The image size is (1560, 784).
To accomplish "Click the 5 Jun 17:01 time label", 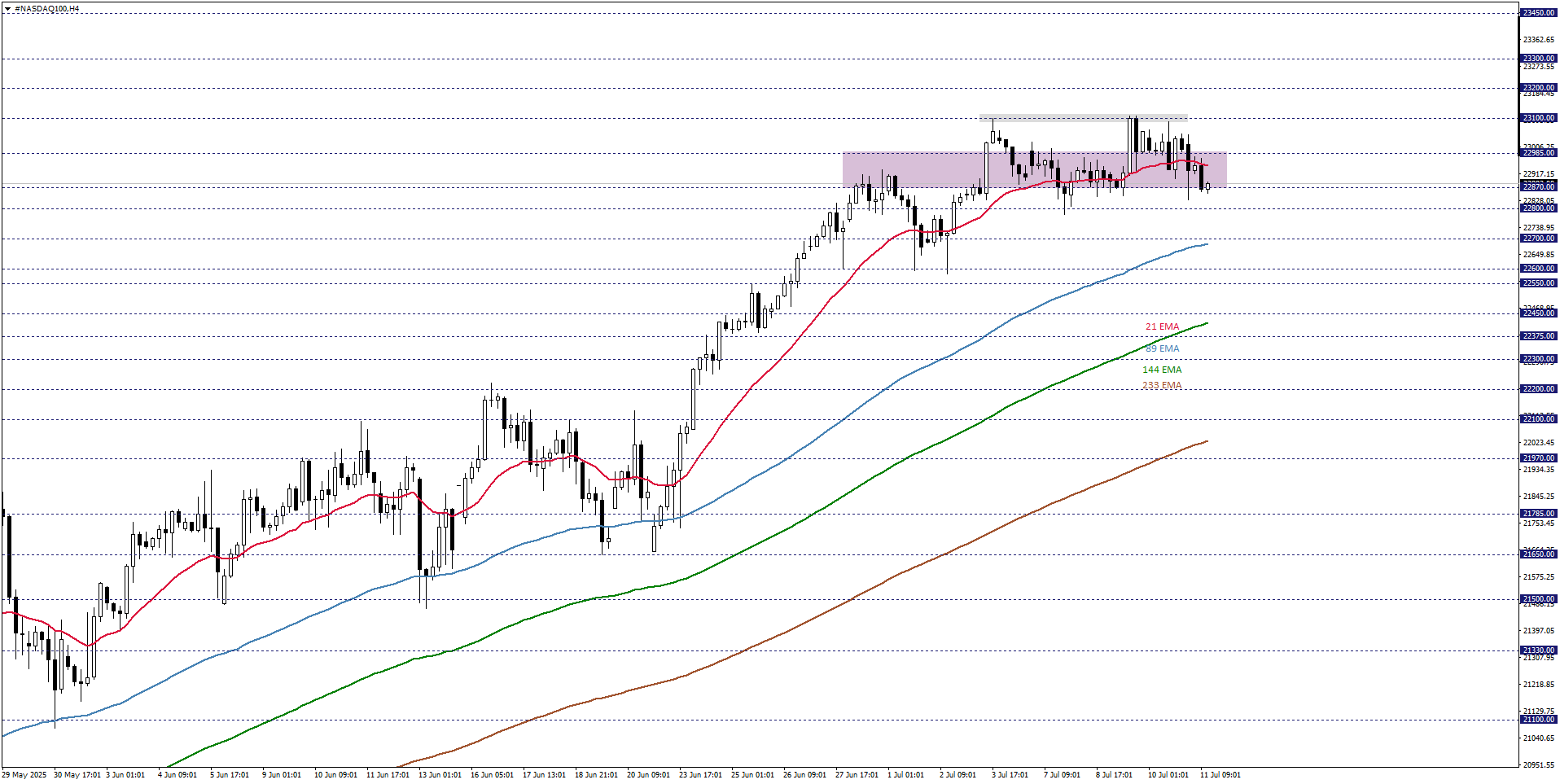I will (x=230, y=775).
